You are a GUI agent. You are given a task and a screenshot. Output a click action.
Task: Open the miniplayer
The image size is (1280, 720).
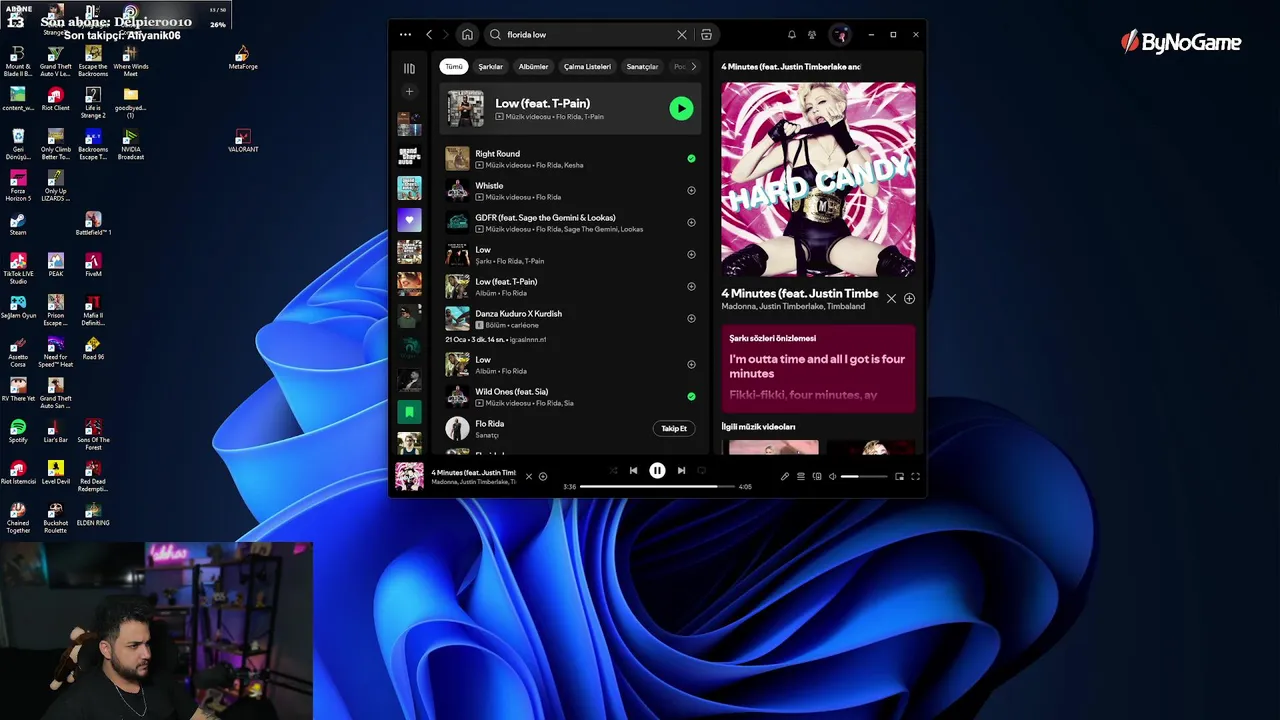(899, 476)
